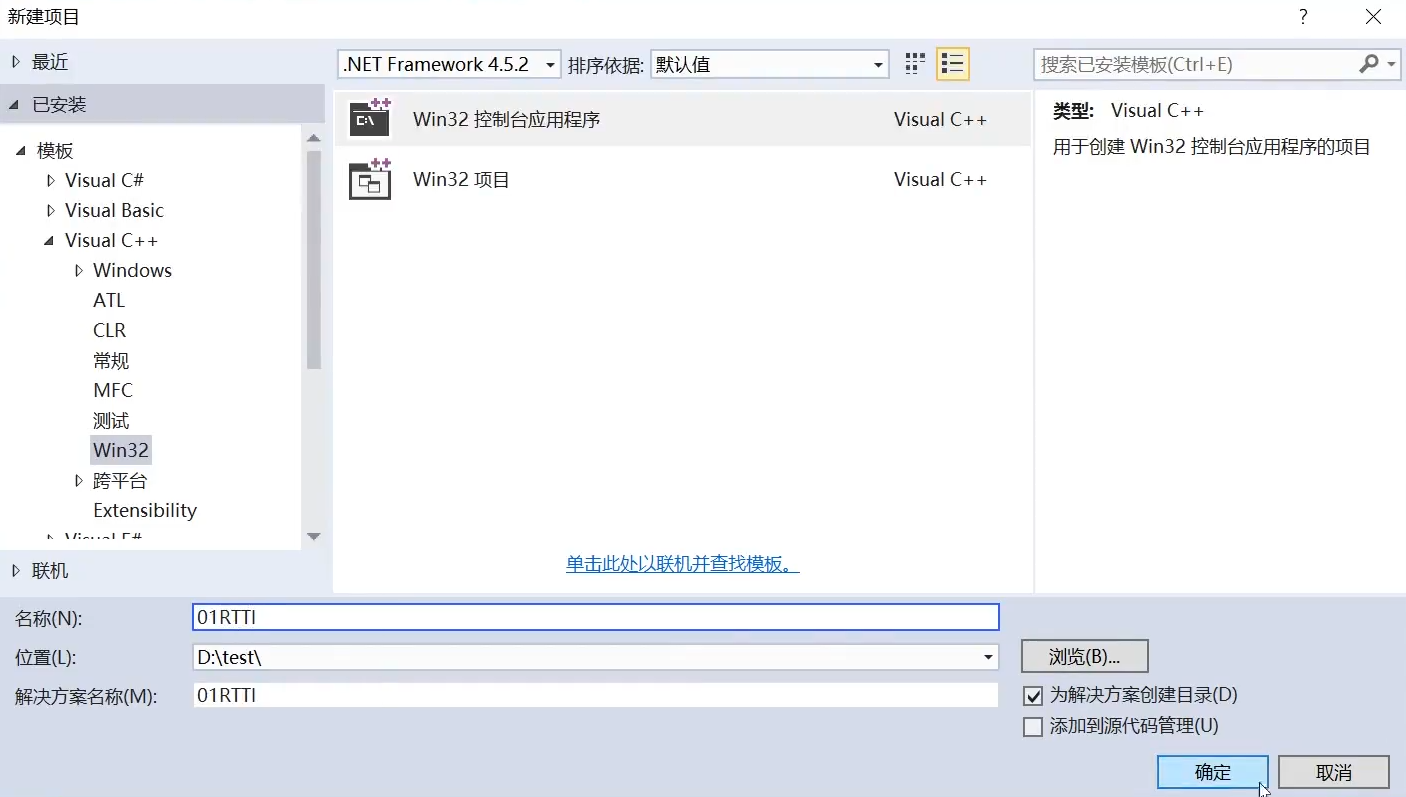Viewport: 1406px width, 797px height.
Task: Click the search magnifier icon
Action: [x=1368, y=63]
